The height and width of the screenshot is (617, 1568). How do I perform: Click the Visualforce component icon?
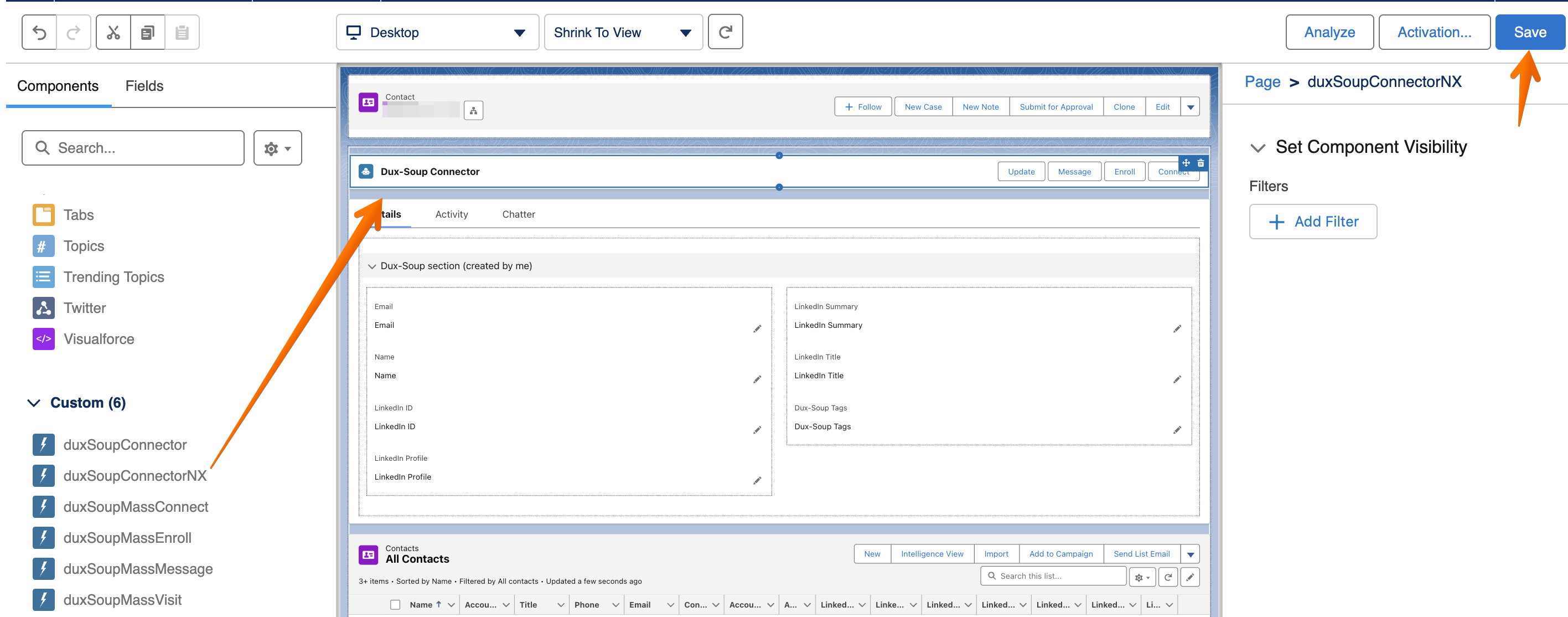coord(43,340)
